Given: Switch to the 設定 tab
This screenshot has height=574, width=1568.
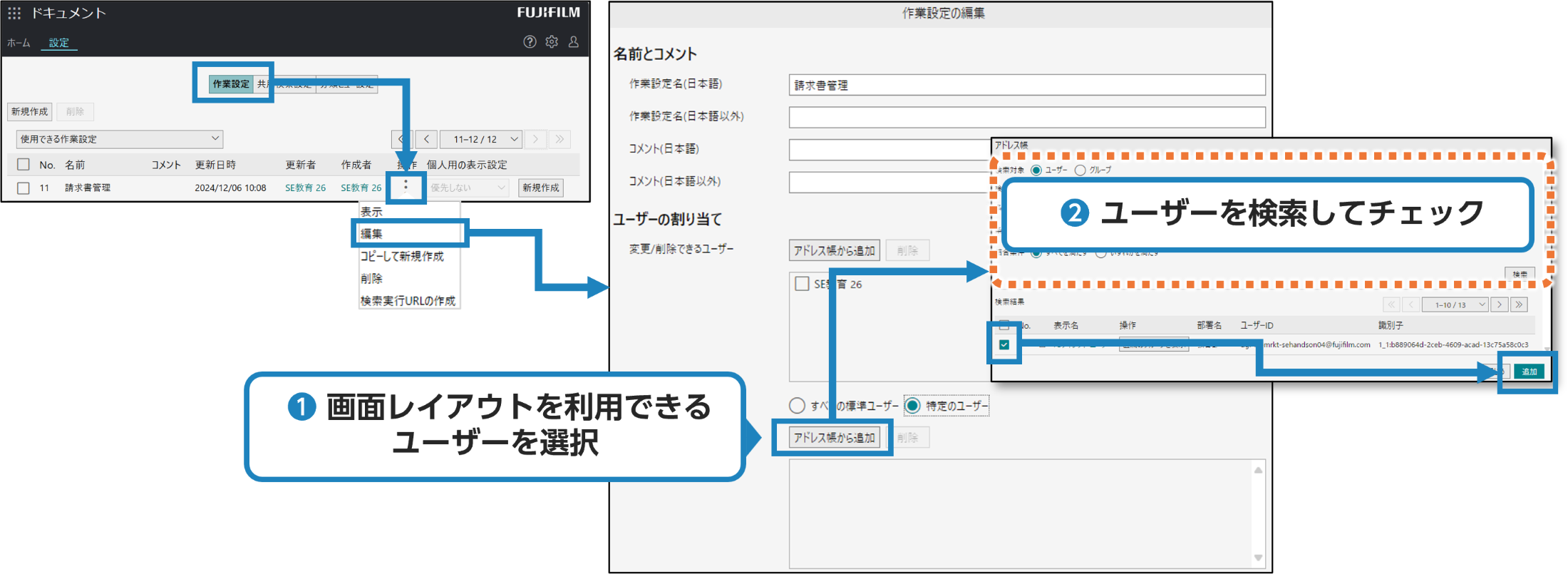Looking at the screenshot, I should [59, 43].
